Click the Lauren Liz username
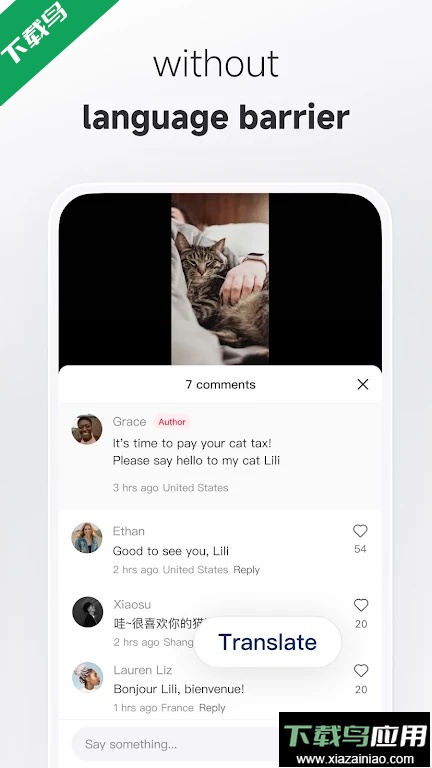The height and width of the screenshot is (768, 432). pos(143,670)
